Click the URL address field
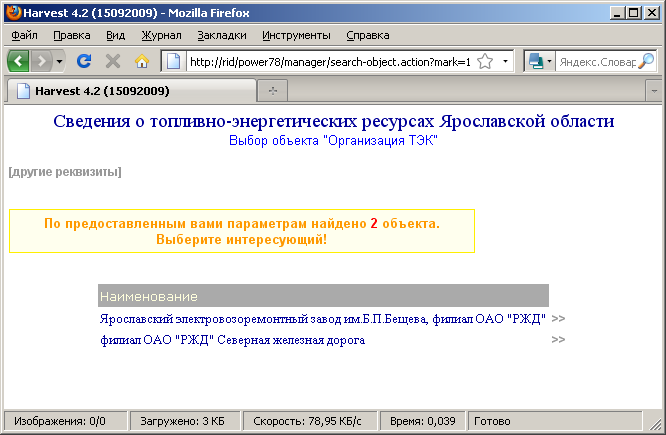 click(x=330, y=62)
